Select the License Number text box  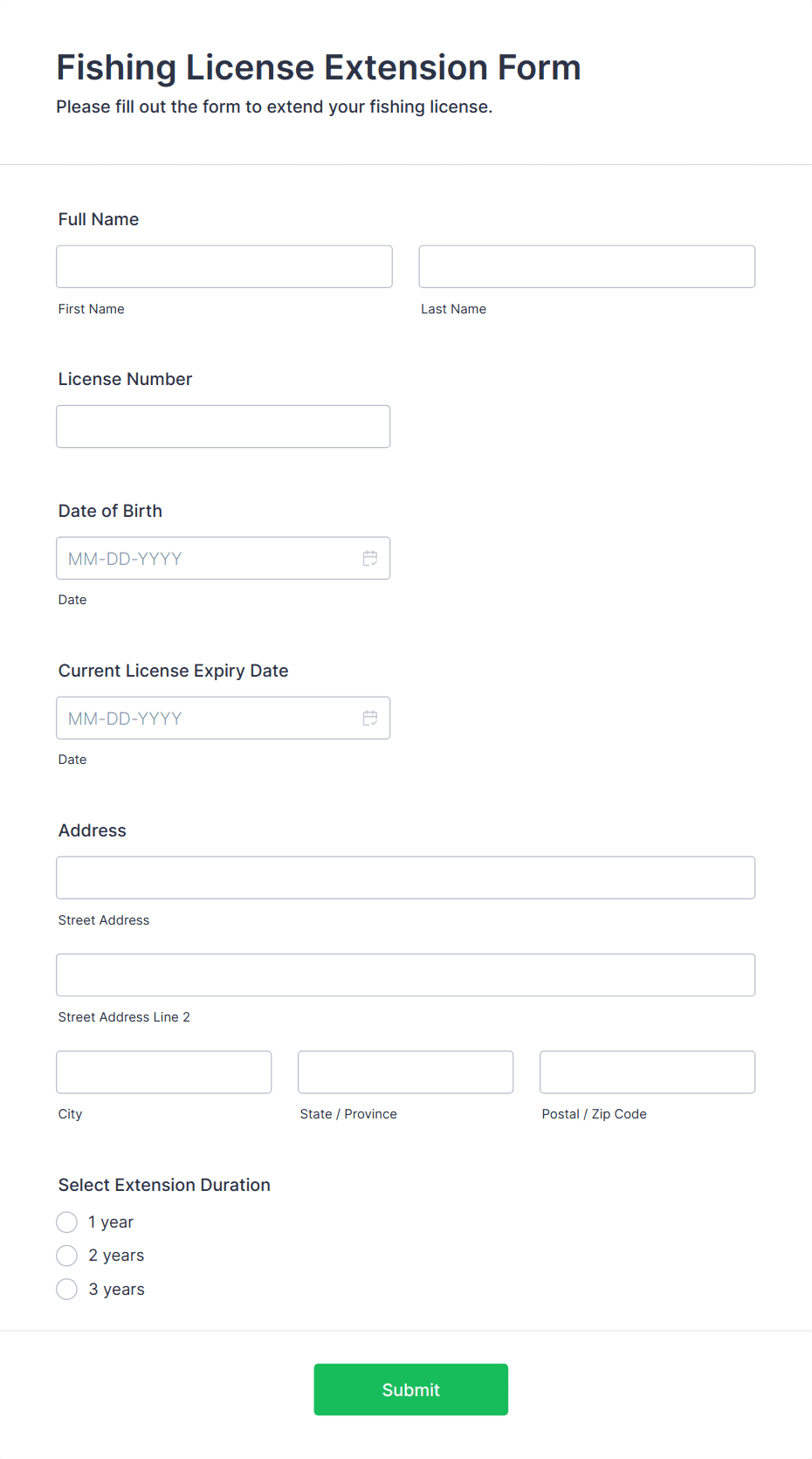(x=224, y=426)
